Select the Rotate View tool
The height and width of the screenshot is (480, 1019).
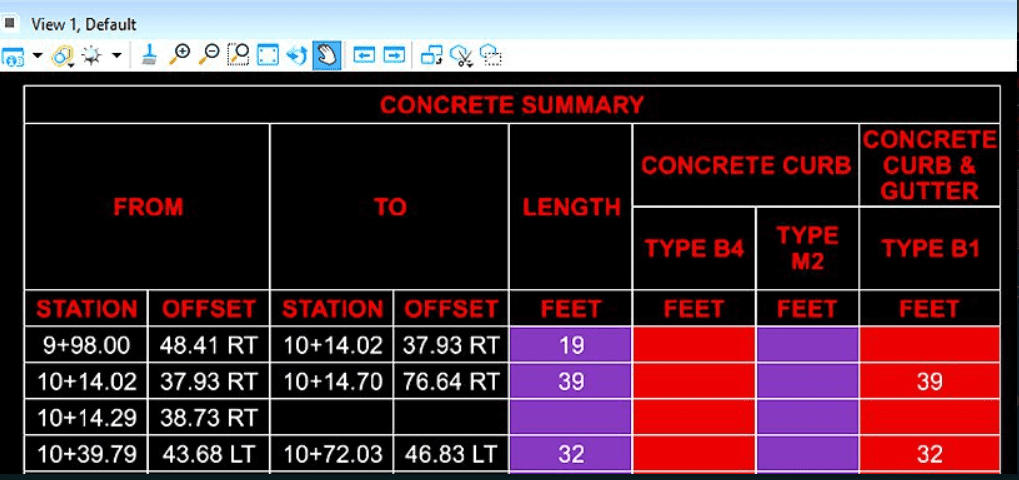point(296,56)
